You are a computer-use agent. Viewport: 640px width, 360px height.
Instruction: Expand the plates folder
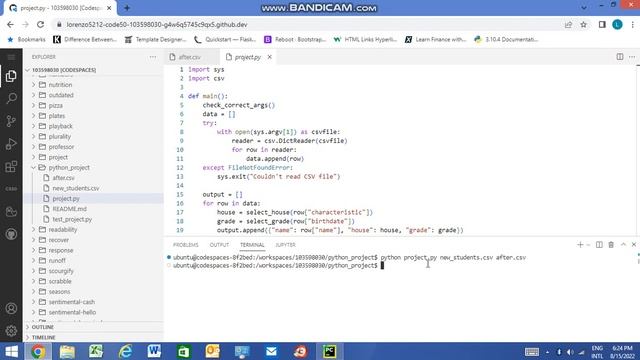pyautogui.click(x=57, y=116)
